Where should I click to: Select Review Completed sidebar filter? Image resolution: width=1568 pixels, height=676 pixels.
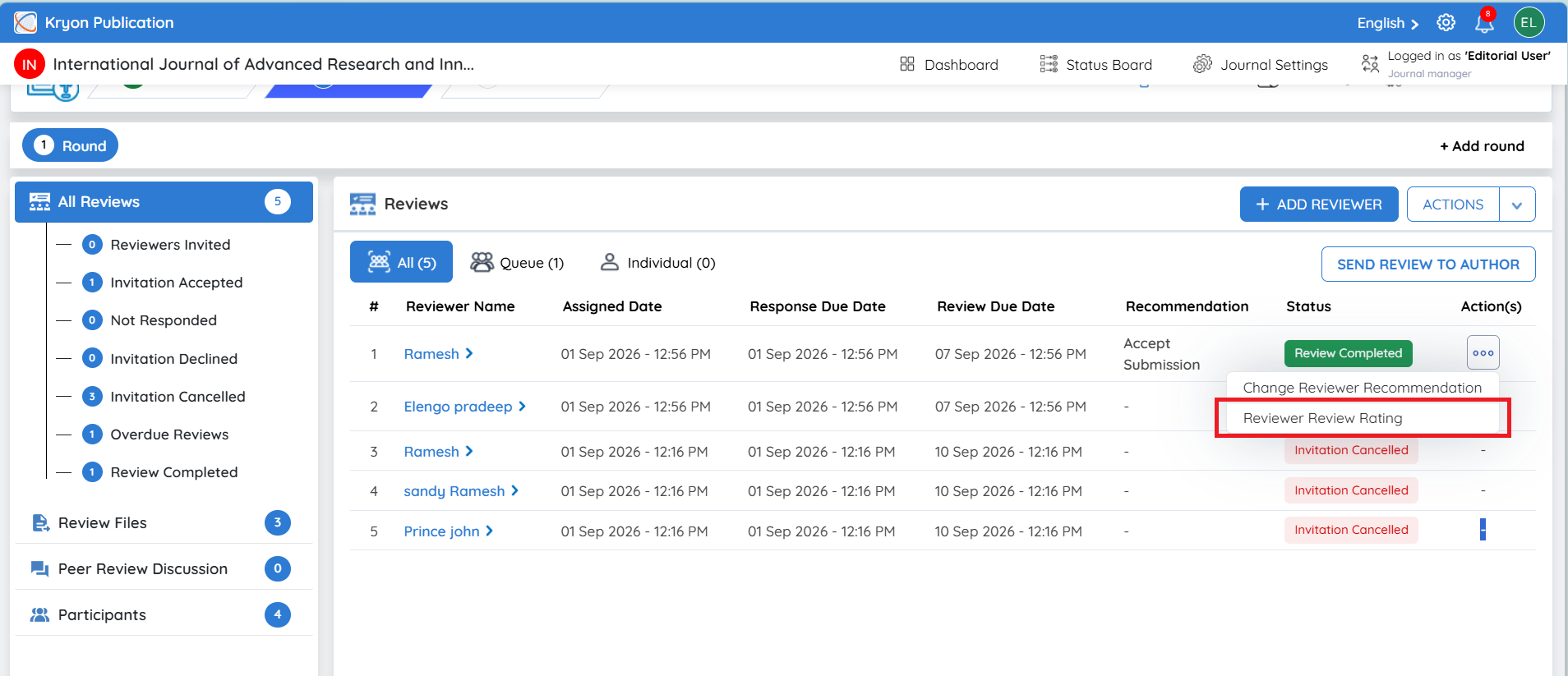tap(173, 472)
